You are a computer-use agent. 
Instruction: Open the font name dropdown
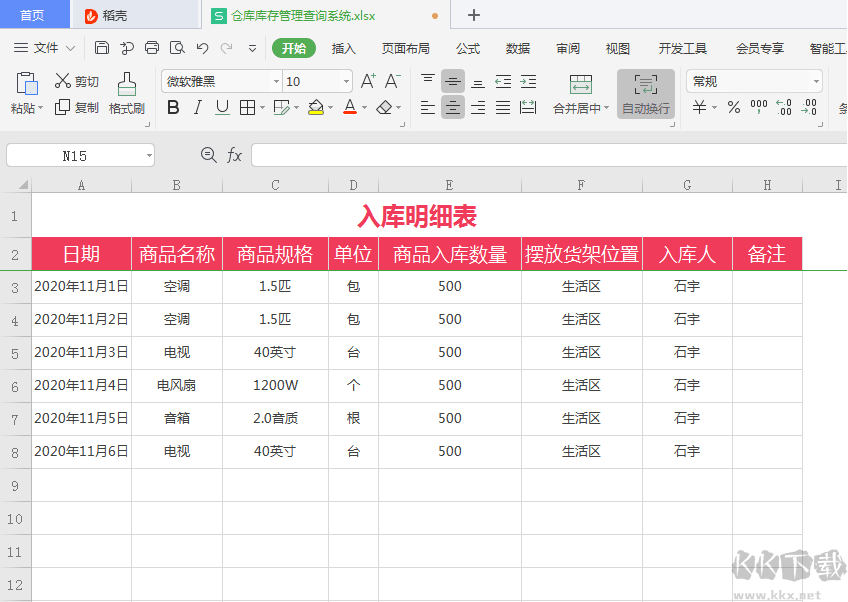[276, 81]
